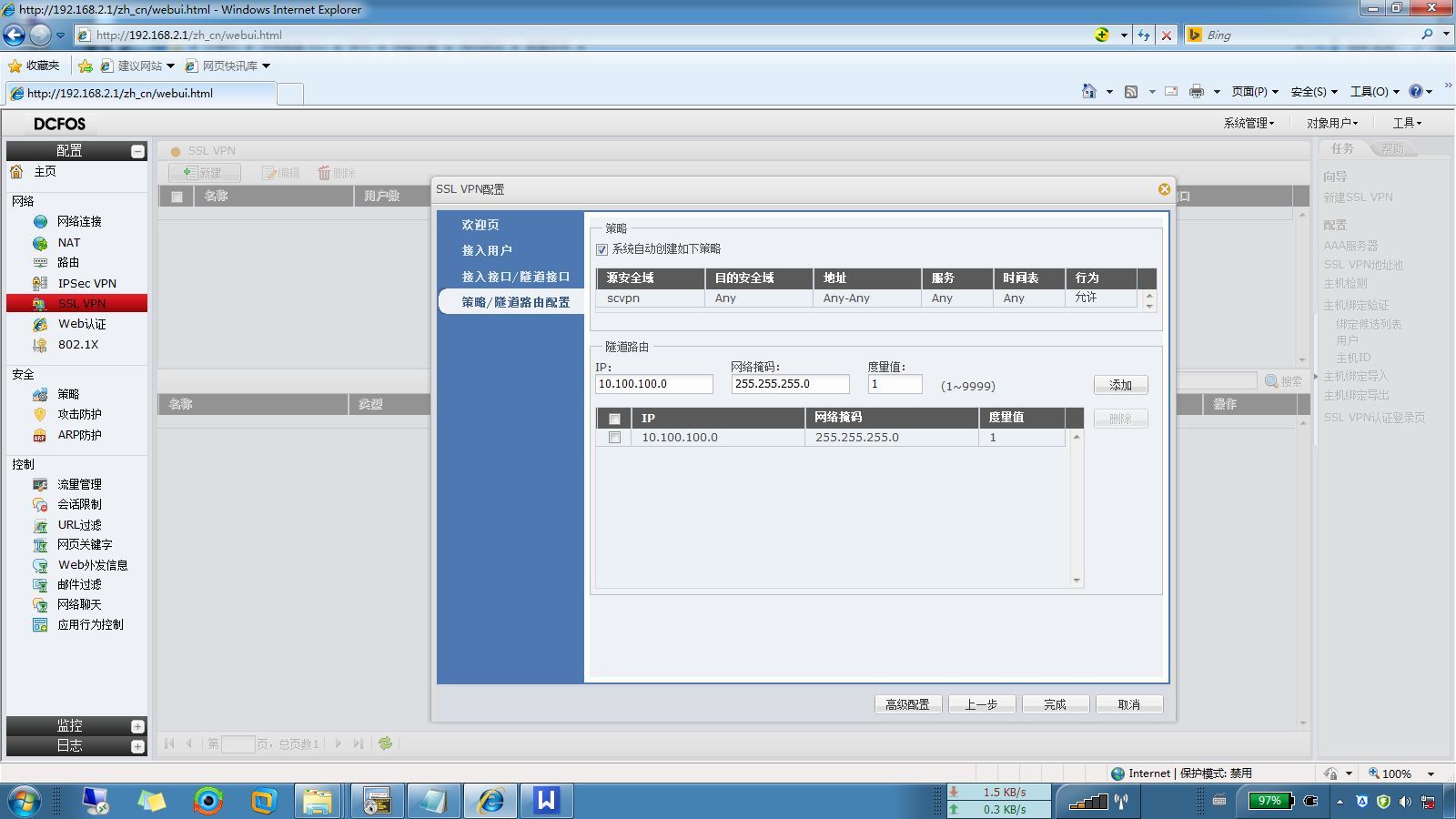
Task: Click the IE stop loading X icon
Action: 1167,35
